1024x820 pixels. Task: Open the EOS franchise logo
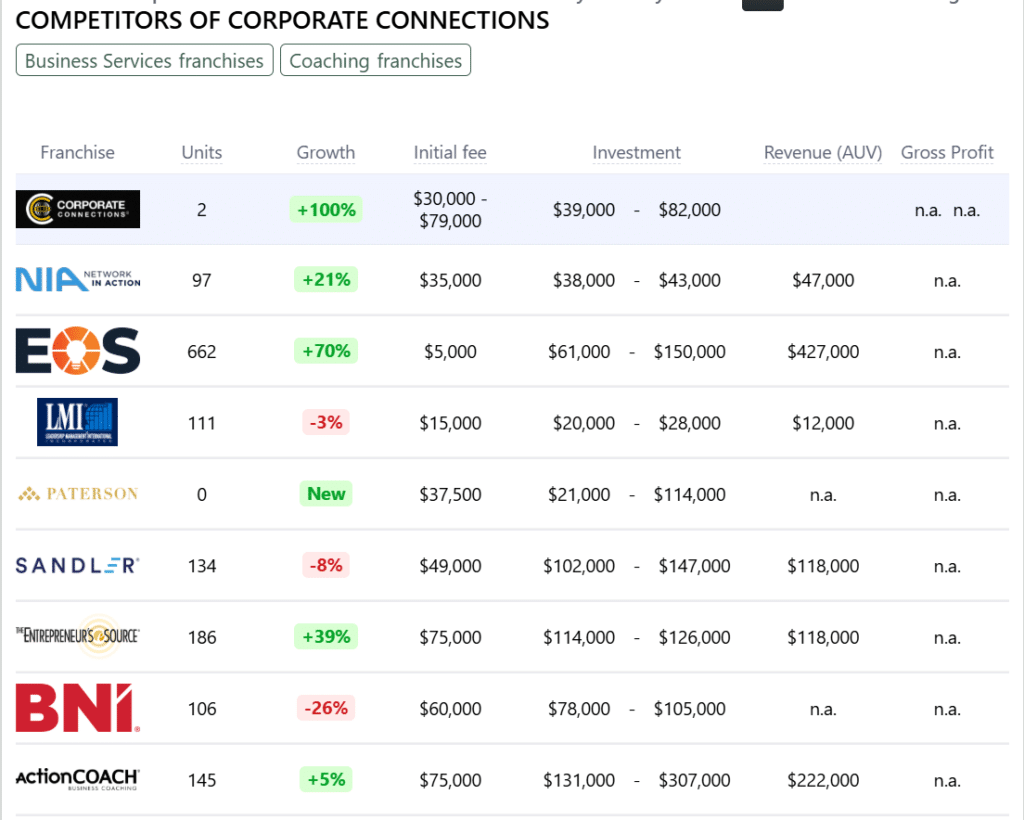coord(78,351)
